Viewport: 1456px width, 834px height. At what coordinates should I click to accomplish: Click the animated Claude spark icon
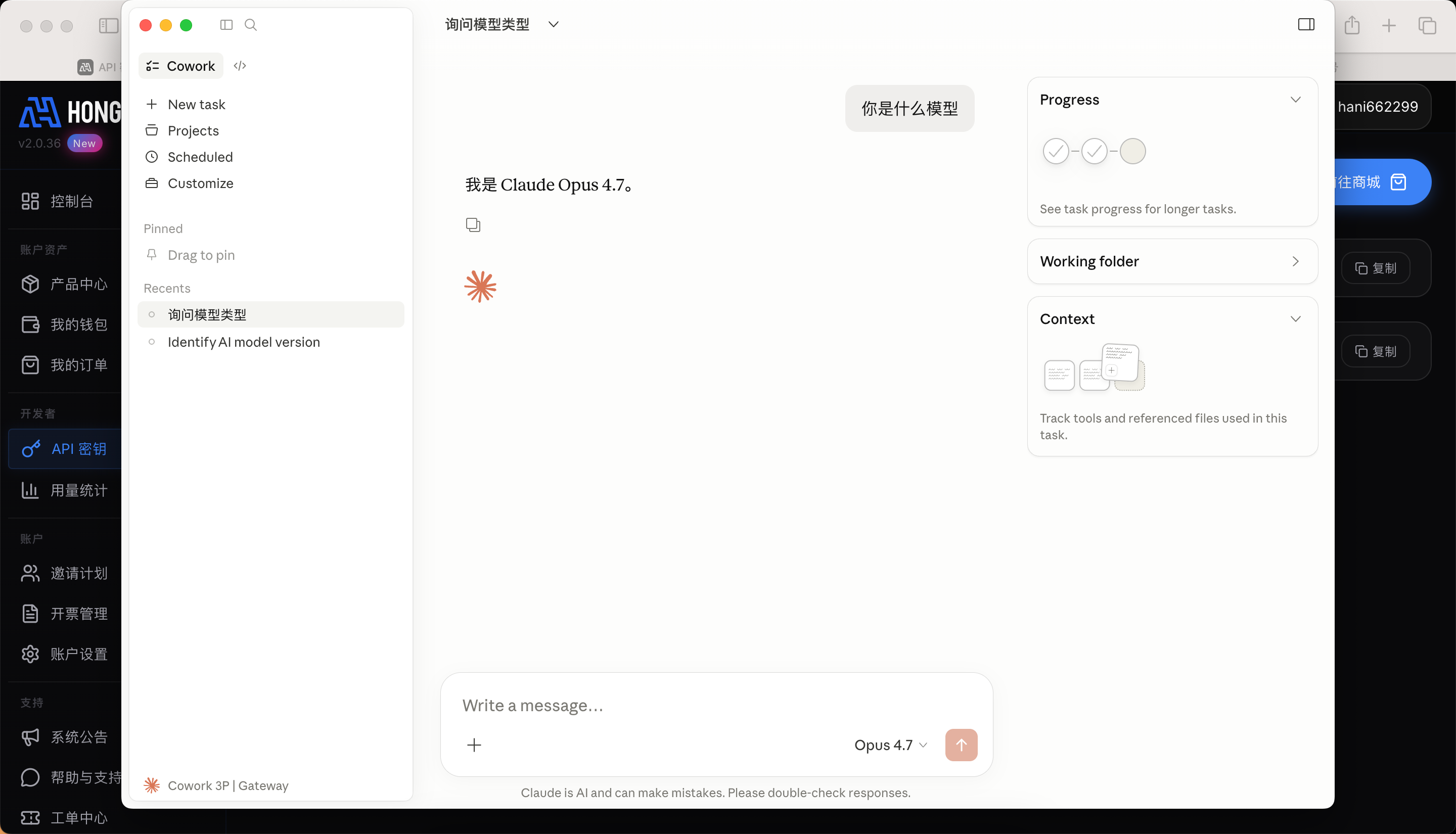[x=480, y=287]
